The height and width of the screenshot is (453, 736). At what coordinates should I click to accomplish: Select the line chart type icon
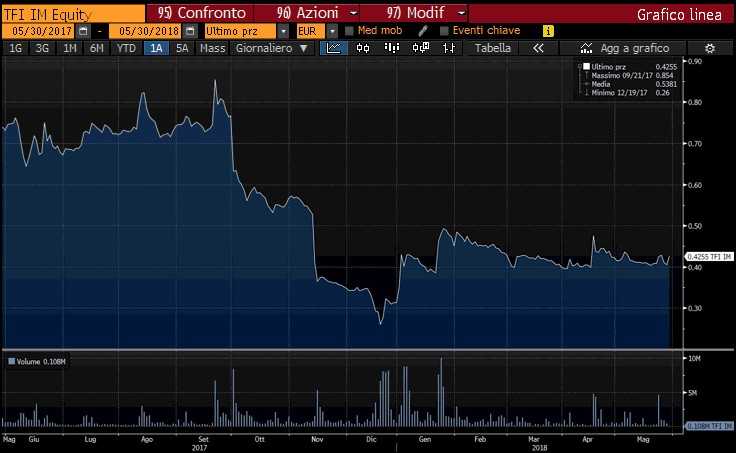(334, 48)
